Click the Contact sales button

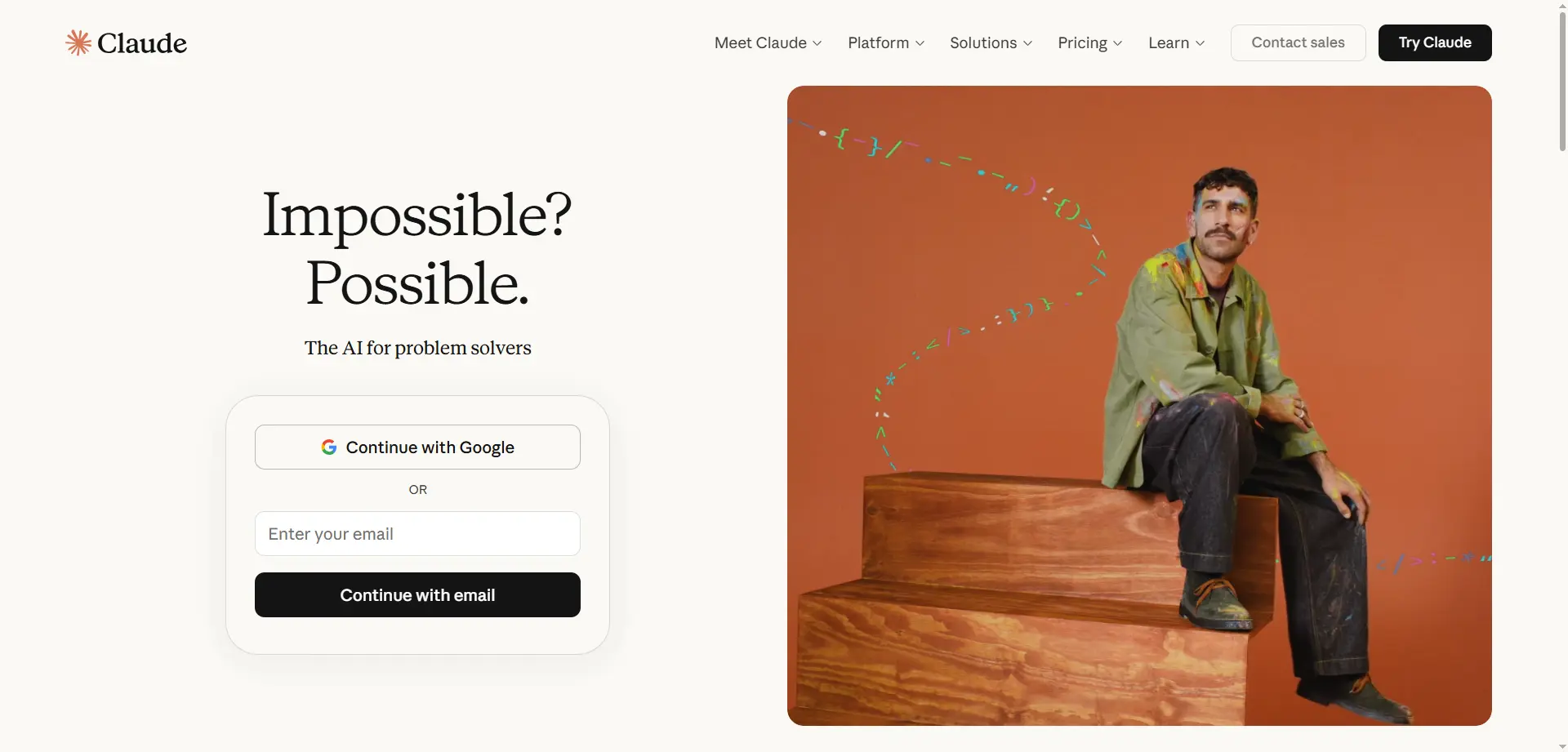tap(1298, 42)
